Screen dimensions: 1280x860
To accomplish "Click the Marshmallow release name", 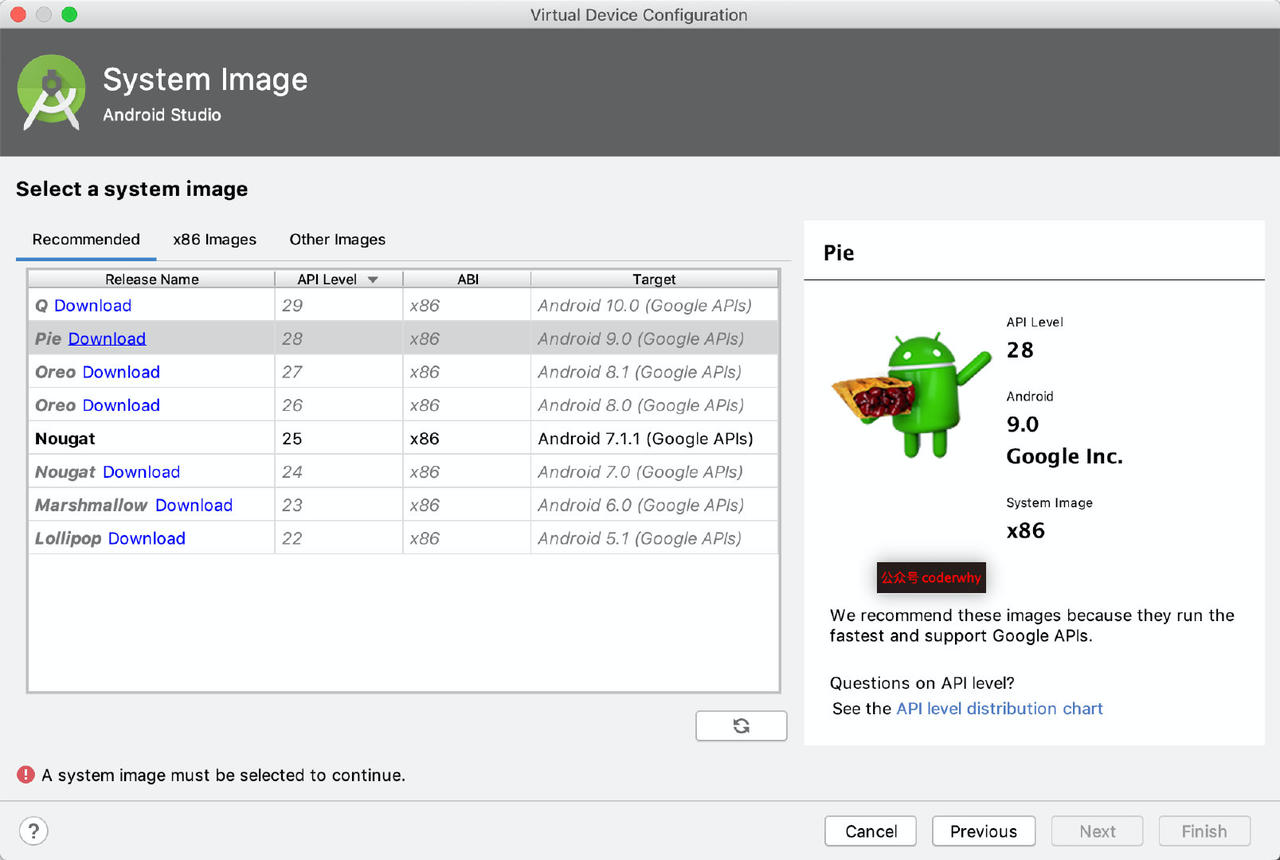I will (91, 505).
